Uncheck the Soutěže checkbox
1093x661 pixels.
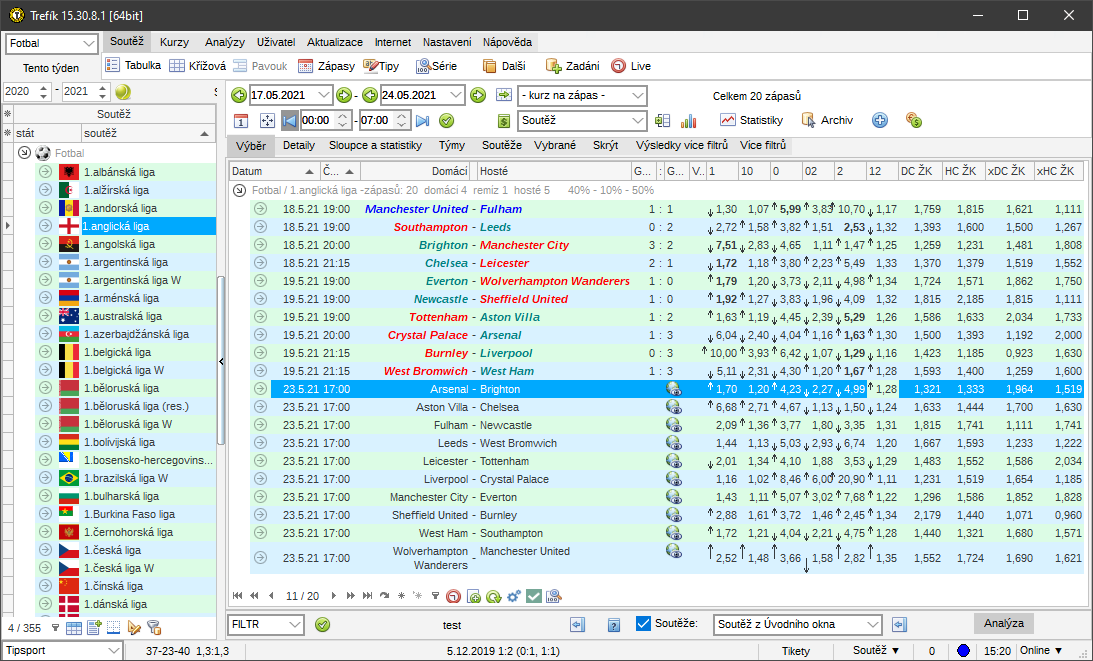[x=643, y=624]
